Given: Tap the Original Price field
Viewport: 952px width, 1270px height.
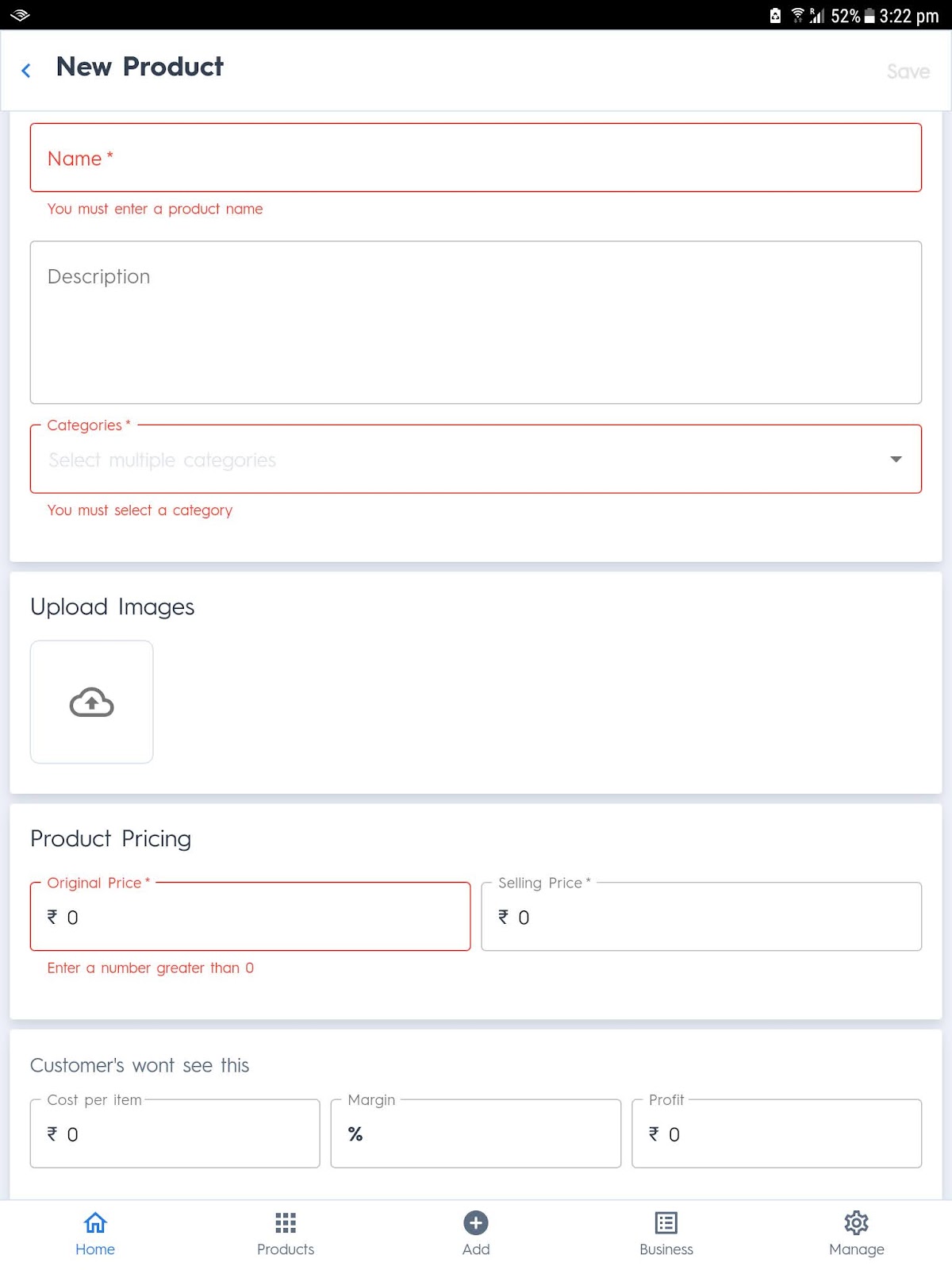Looking at the screenshot, I should [x=250, y=917].
